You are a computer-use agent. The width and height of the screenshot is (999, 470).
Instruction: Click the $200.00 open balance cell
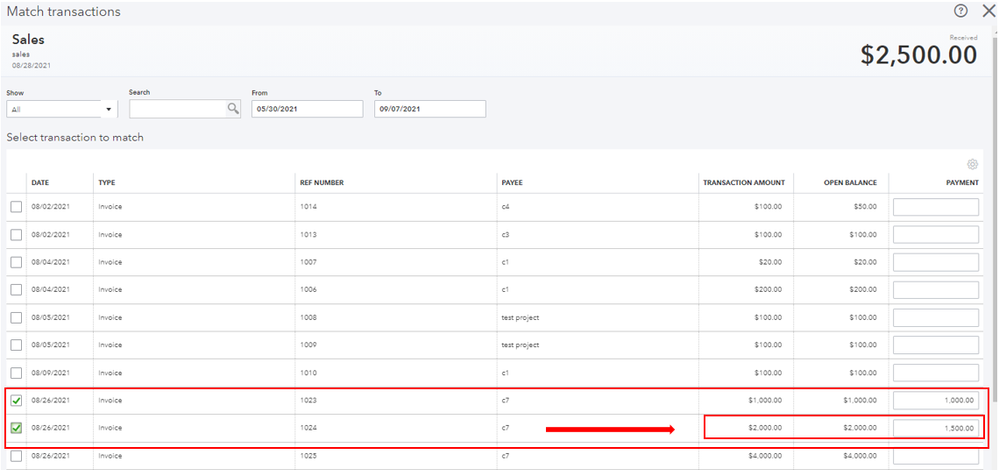[863, 290]
